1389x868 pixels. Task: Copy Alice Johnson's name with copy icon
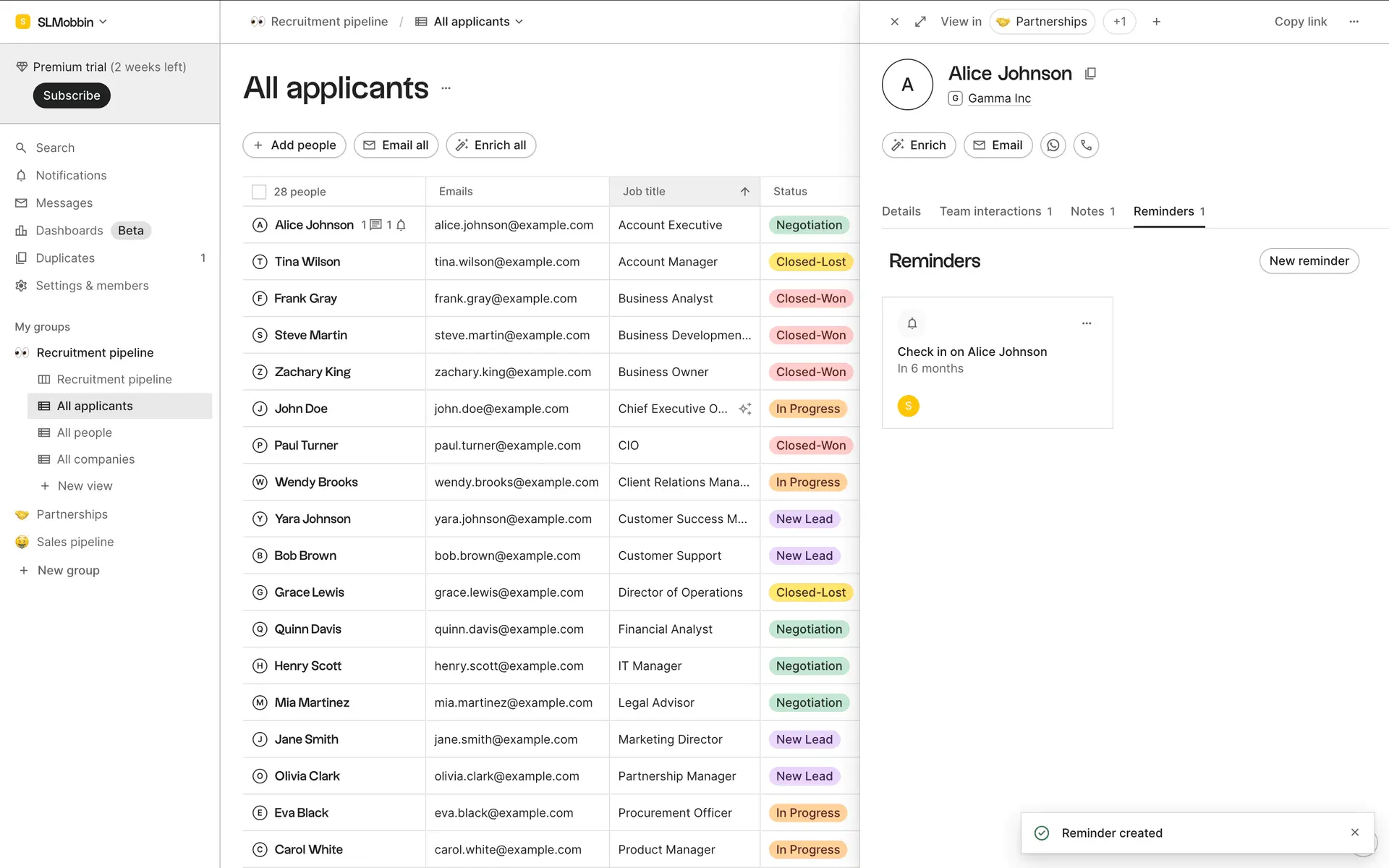[1090, 74]
